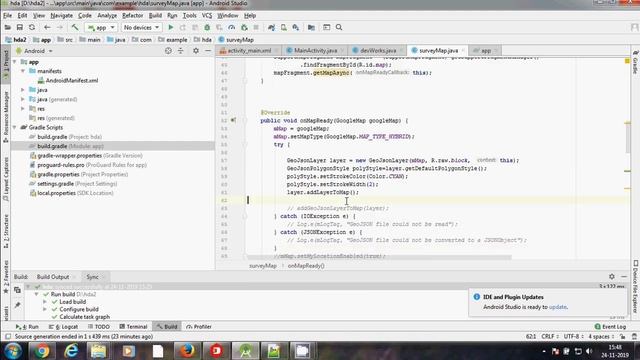Open the profiler toolbar icon
The height and width of the screenshot is (360, 640).
pyautogui.click(x=231, y=27)
